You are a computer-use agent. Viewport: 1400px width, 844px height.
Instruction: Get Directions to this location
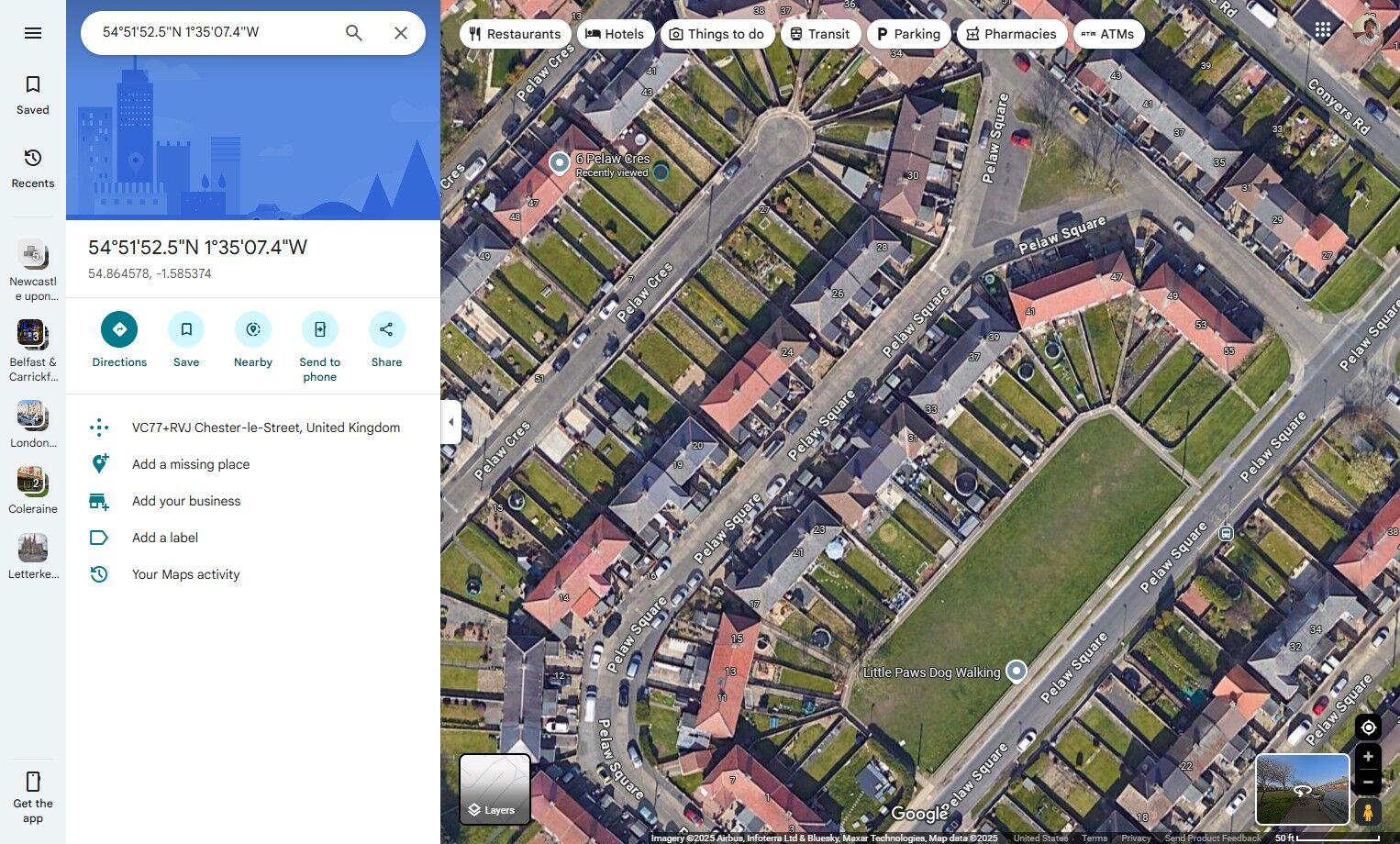(119, 340)
